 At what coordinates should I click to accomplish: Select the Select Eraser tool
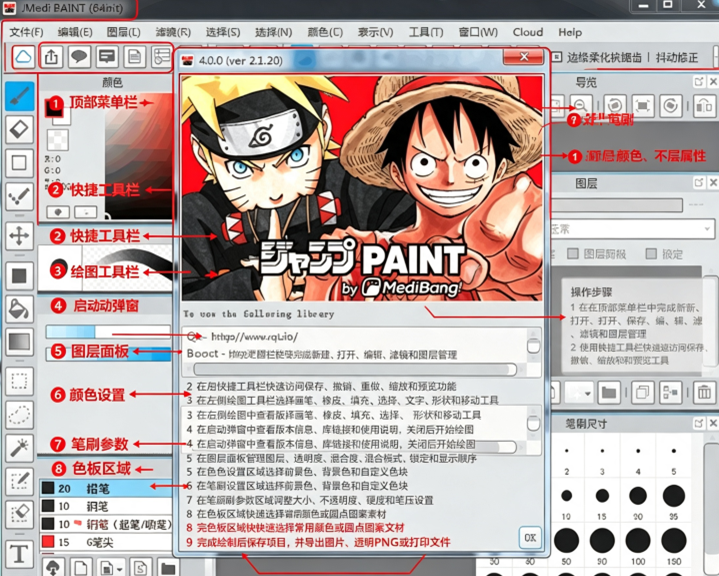click(x=20, y=514)
